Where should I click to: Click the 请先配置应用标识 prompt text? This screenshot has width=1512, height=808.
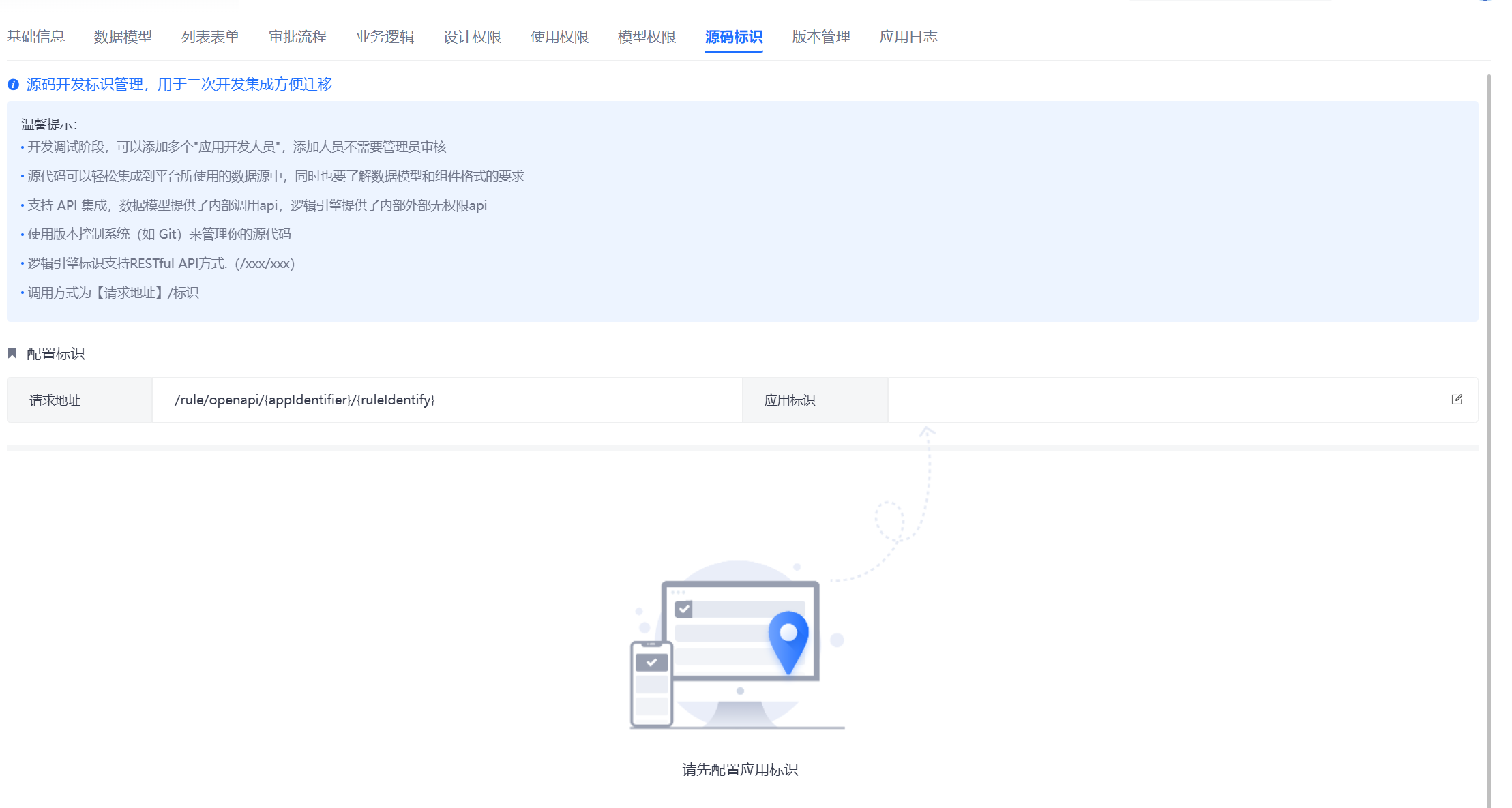click(740, 770)
